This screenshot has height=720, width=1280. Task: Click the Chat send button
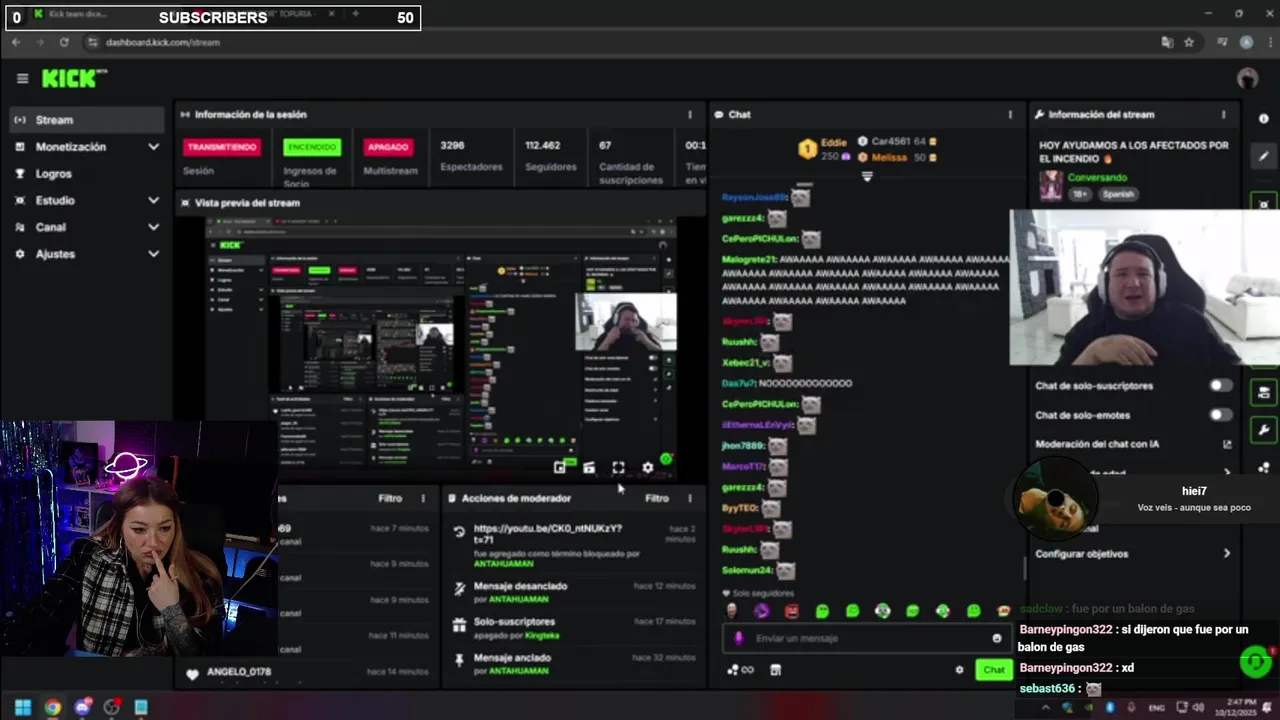coord(993,670)
